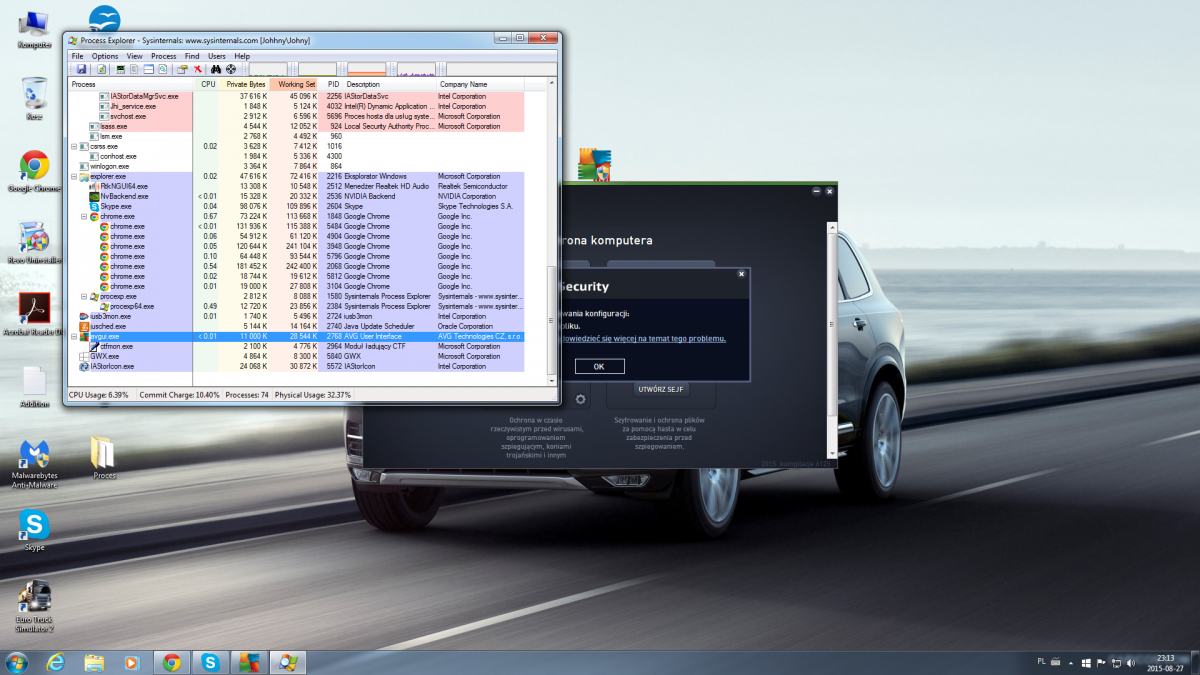
Task: Open the Acrobat Reader DC desktop icon
Action: tap(34, 314)
